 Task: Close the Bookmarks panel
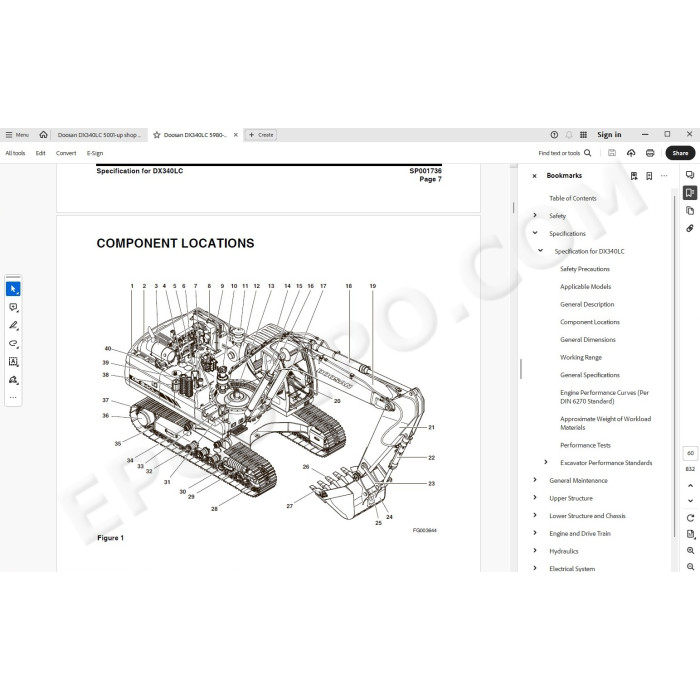[534, 176]
